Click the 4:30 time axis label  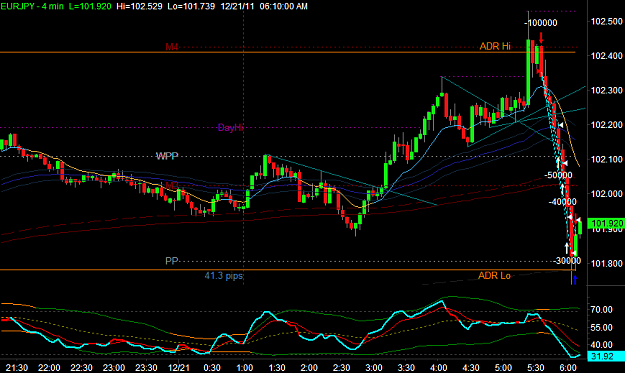click(471, 368)
